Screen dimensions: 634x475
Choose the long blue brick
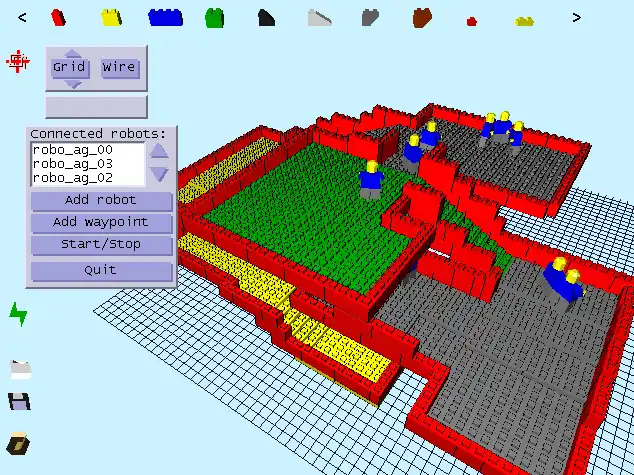[x=165, y=17]
